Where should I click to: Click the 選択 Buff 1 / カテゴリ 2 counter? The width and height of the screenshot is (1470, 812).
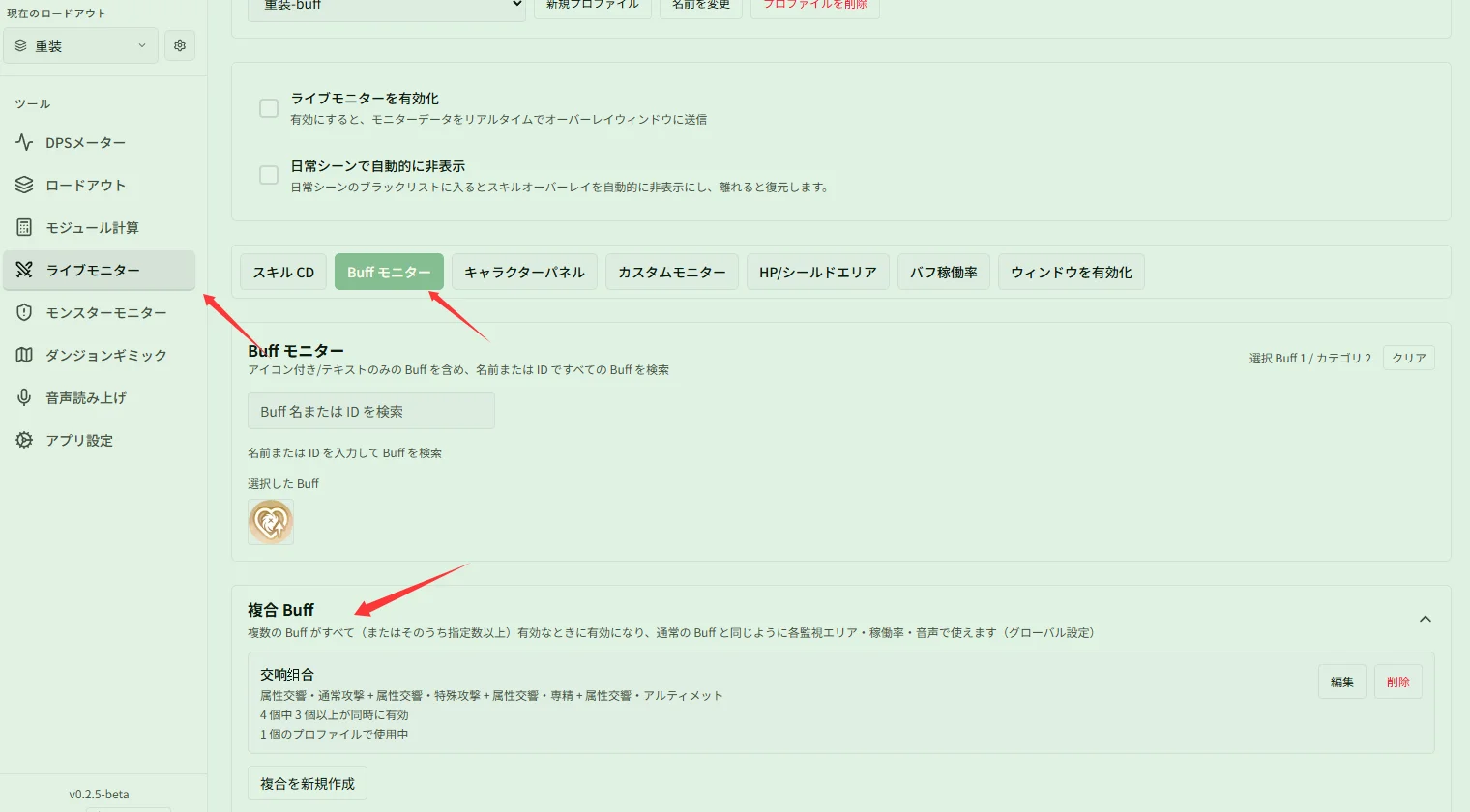pyautogui.click(x=1309, y=358)
